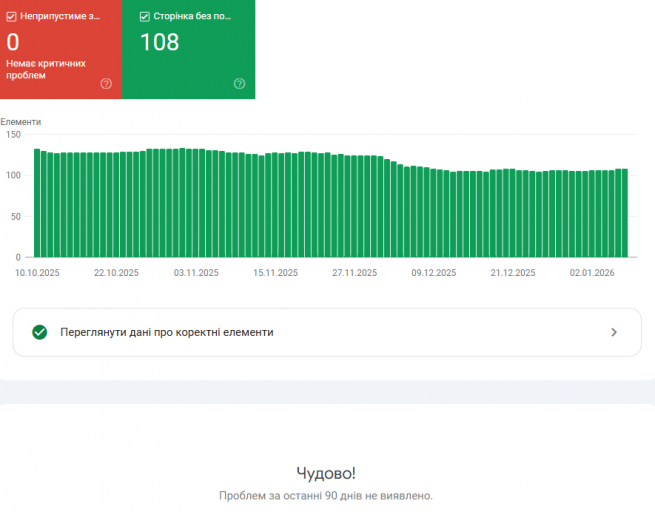Screen dimensions: 655x512
Task: Uncheck the red 'Неприпустиме з...' checkbox
Action: (x=11, y=17)
